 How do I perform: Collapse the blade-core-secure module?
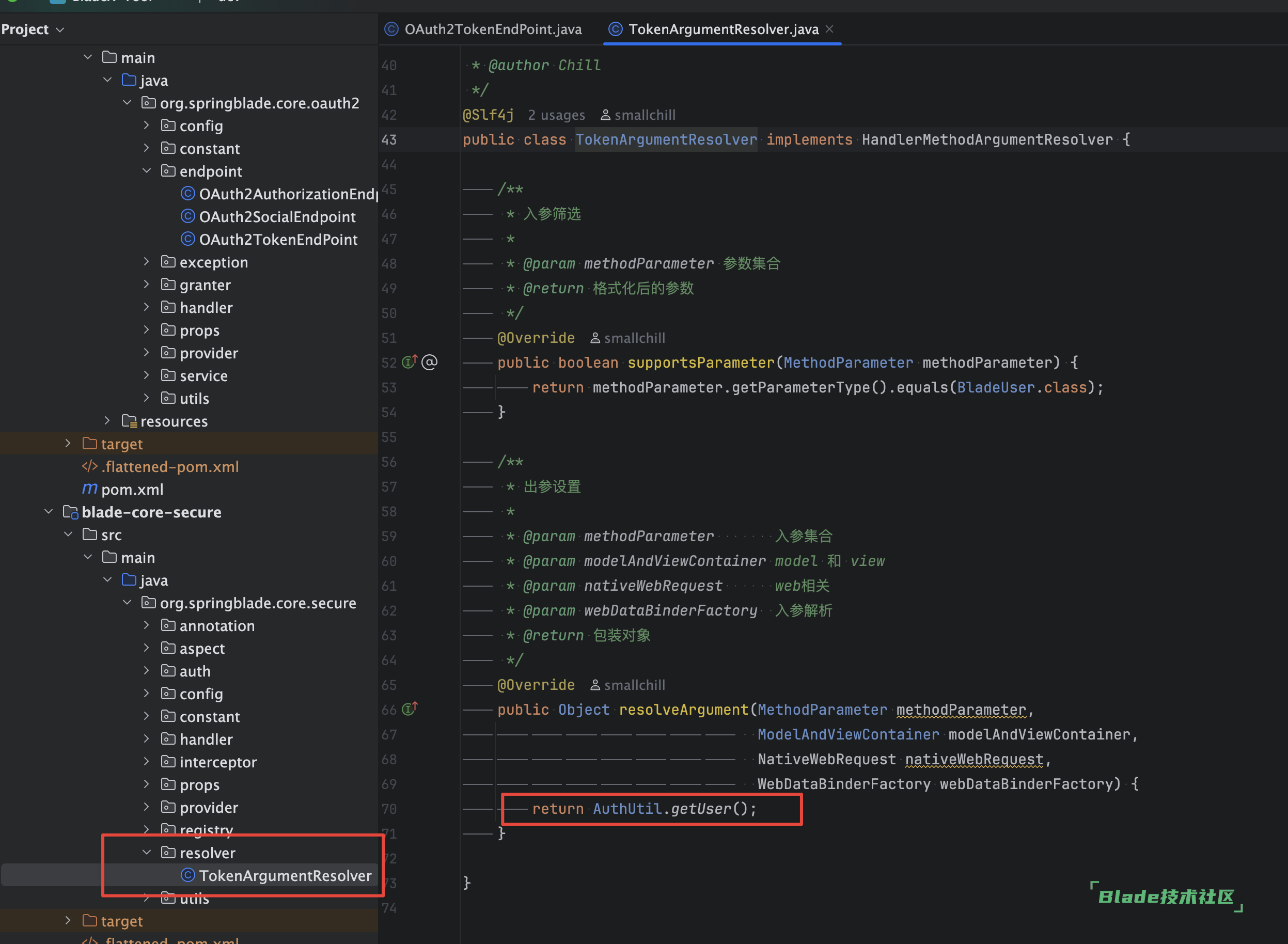pos(49,511)
